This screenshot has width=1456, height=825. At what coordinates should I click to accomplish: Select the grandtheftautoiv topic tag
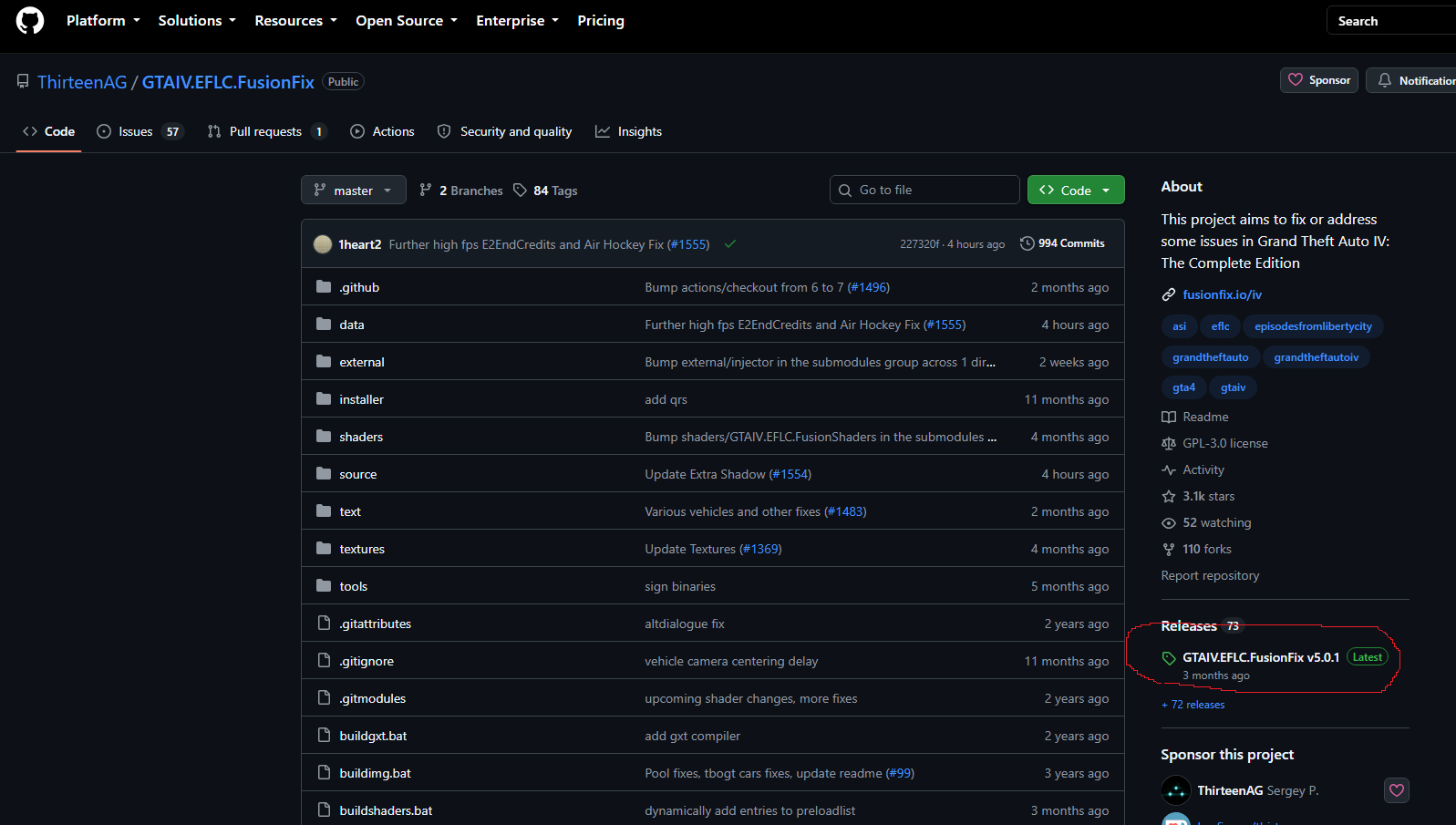(x=1316, y=356)
